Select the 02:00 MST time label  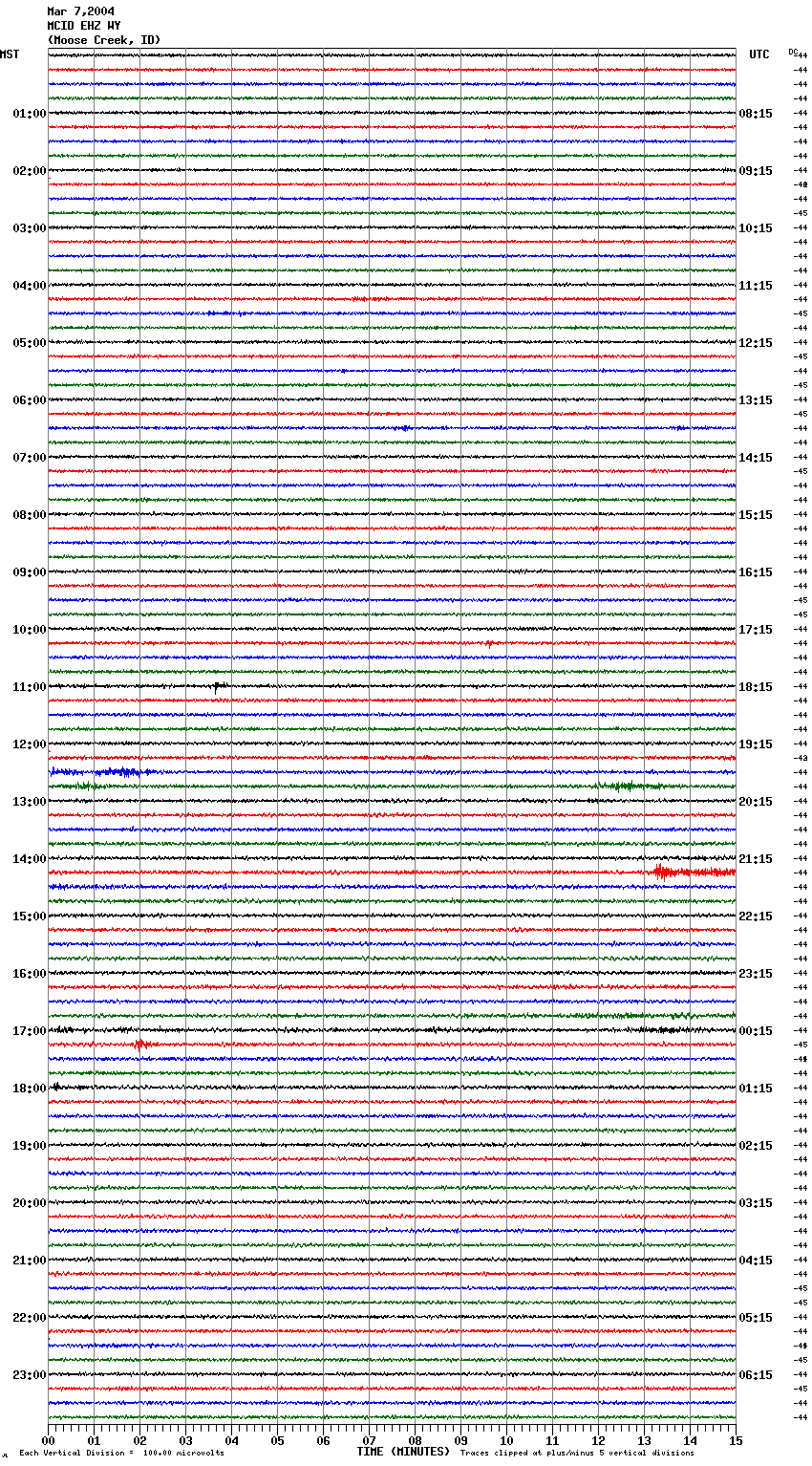pyautogui.click(x=30, y=171)
